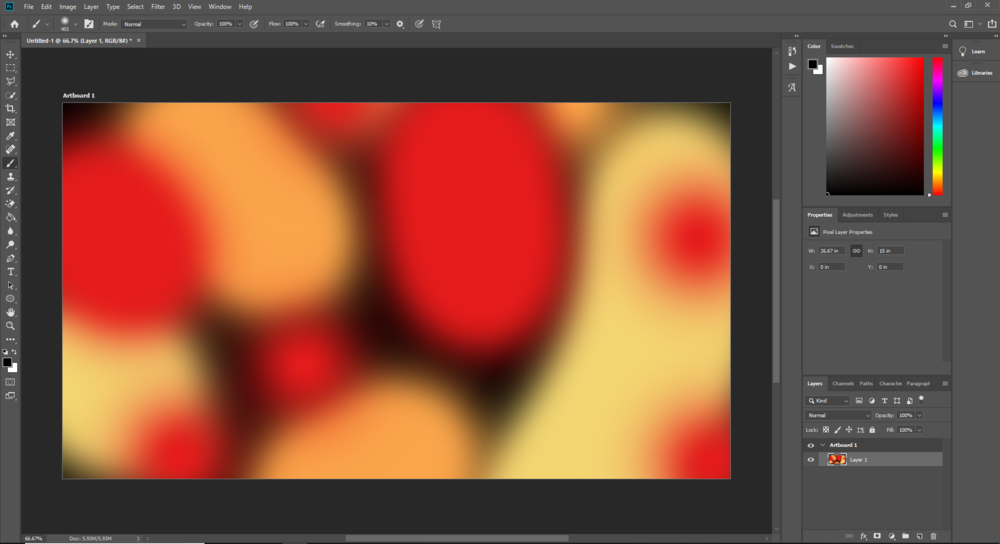1000x544 pixels.
Task: Toggle pressure for opacity
Action: click(254, 24)
